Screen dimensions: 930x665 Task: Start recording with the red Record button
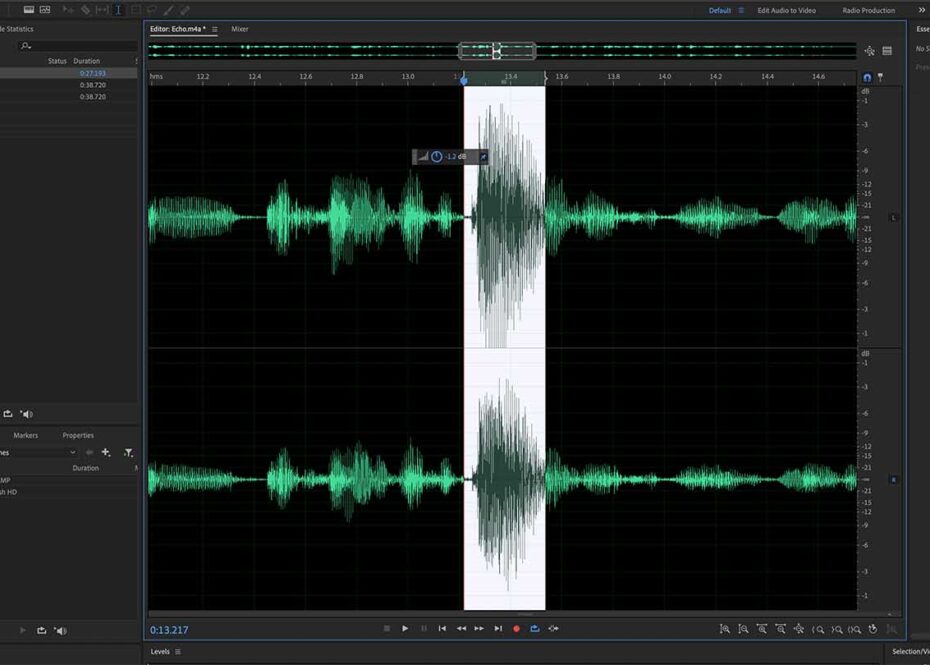517,629
